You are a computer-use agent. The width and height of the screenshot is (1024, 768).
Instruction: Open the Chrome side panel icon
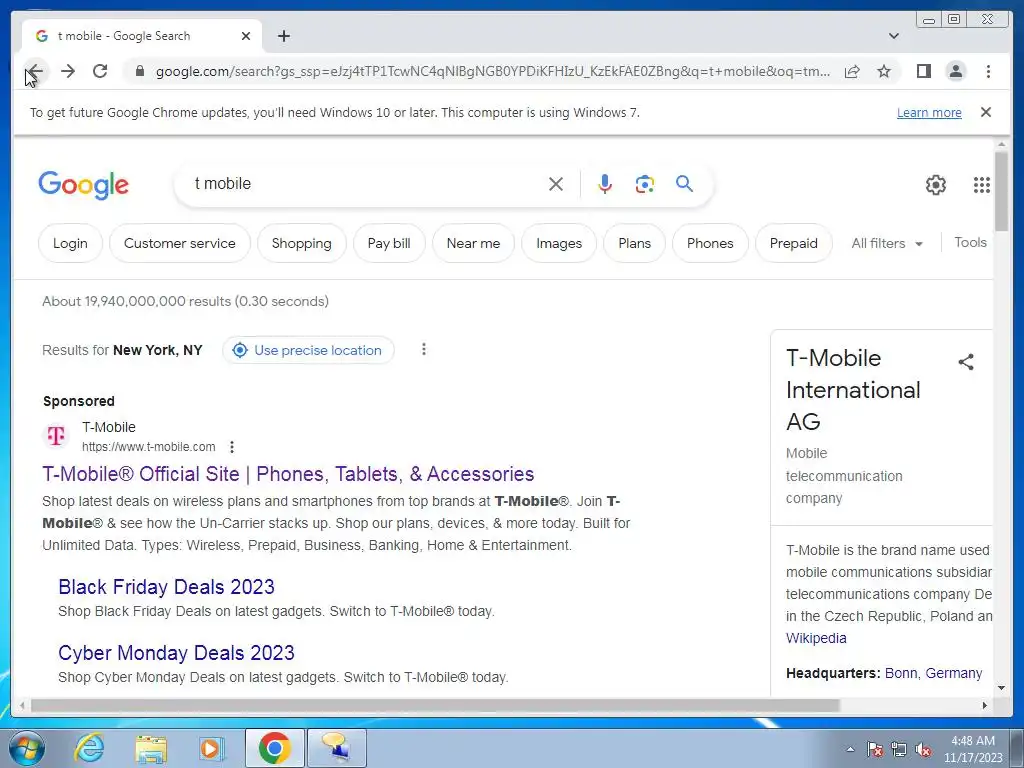point(923,71)
